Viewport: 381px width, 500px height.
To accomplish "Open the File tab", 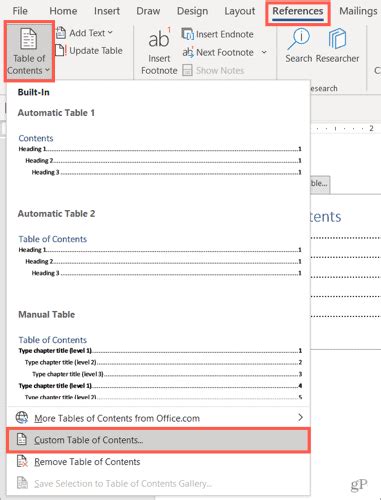I will pyautogui.click(x=20, y=11).
